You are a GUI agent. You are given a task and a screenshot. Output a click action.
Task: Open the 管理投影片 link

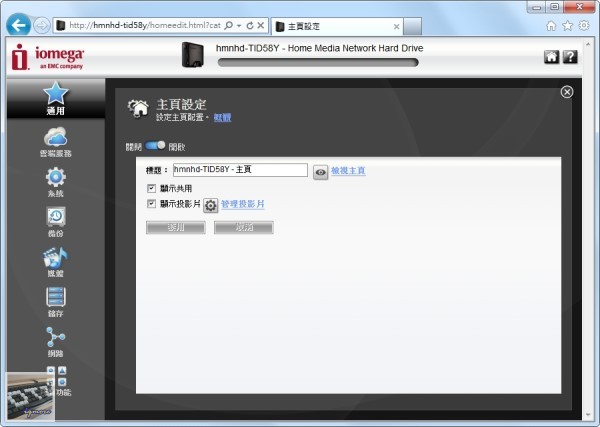(x=243, y=204)
